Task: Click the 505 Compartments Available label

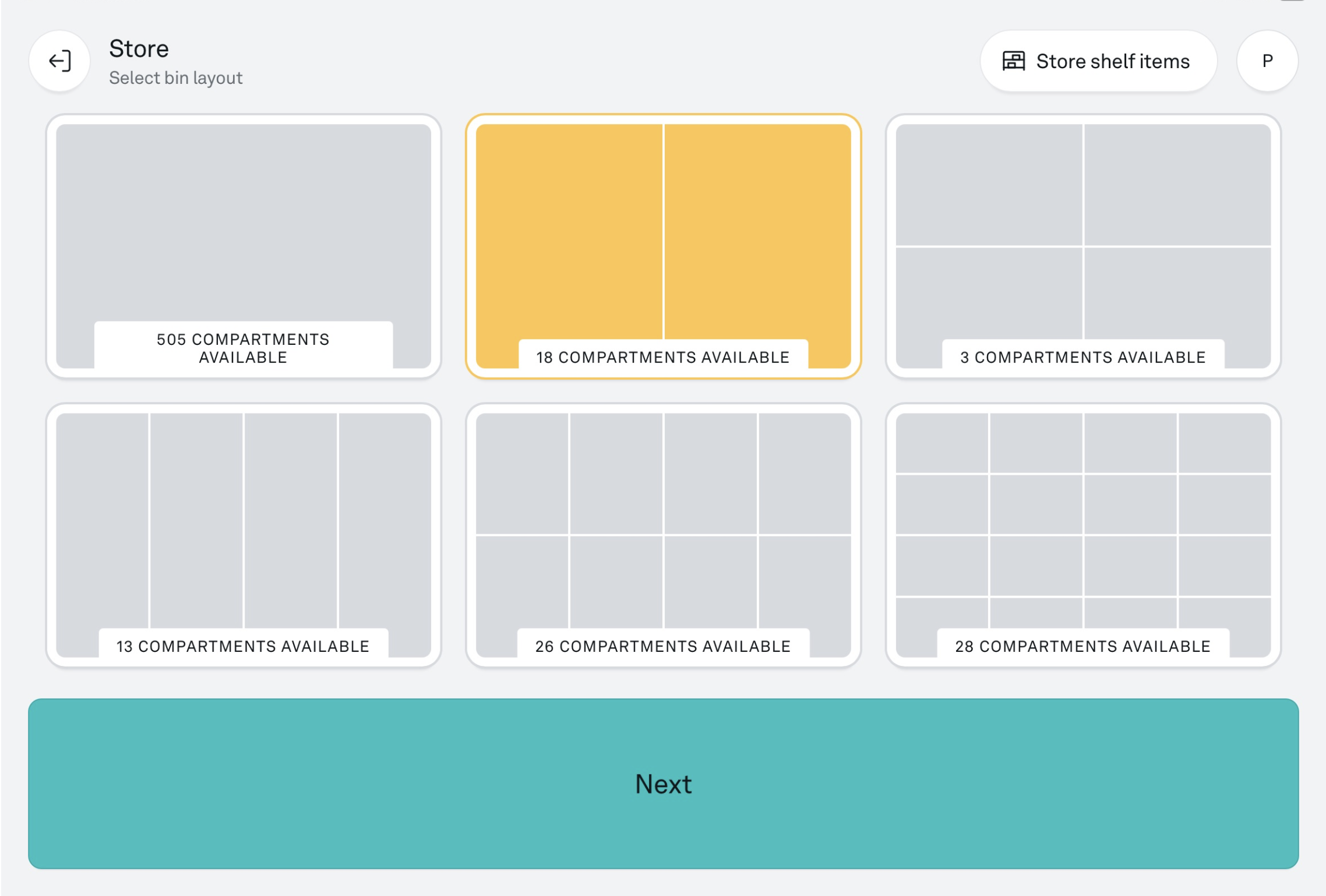Action: click(243, 348)
